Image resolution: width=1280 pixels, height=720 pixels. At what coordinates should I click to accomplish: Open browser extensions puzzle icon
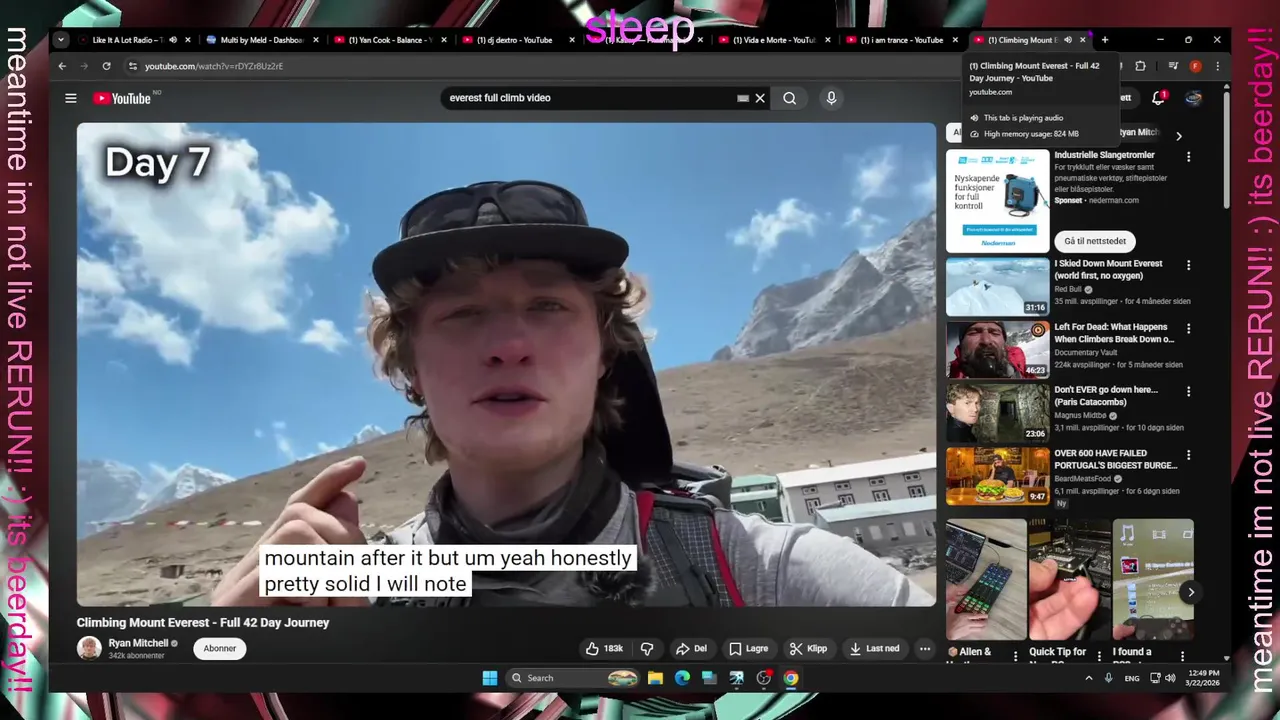[x=1140, y=66]
